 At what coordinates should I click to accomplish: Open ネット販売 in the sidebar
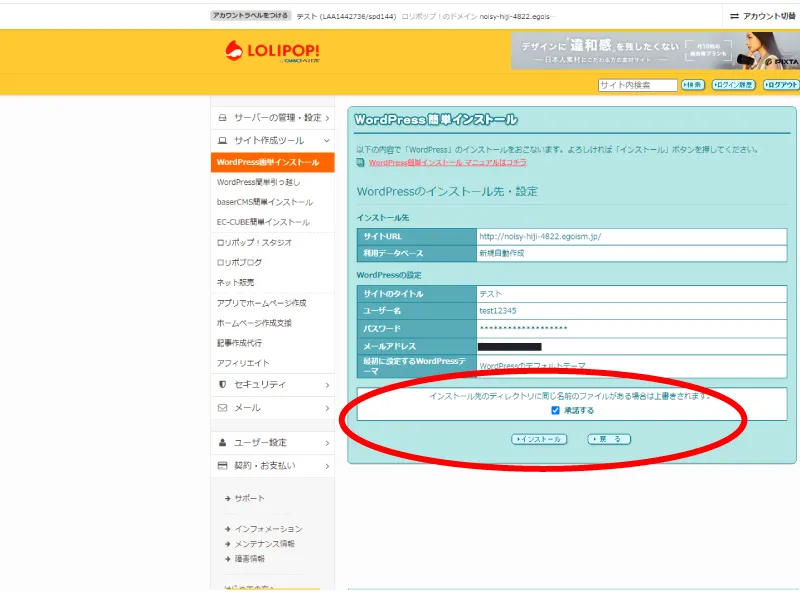(x=235, y=282)
